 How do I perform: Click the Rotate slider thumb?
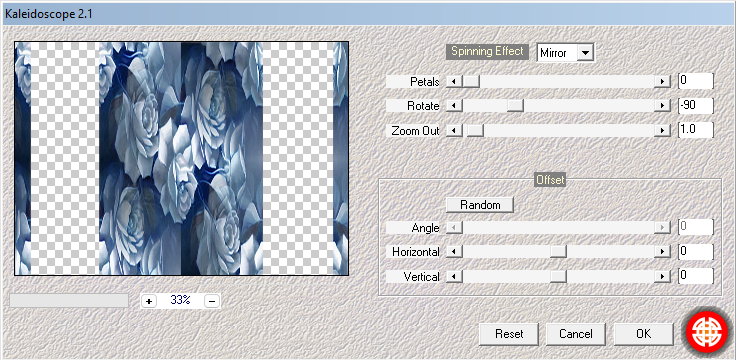(x=515, y=106)
